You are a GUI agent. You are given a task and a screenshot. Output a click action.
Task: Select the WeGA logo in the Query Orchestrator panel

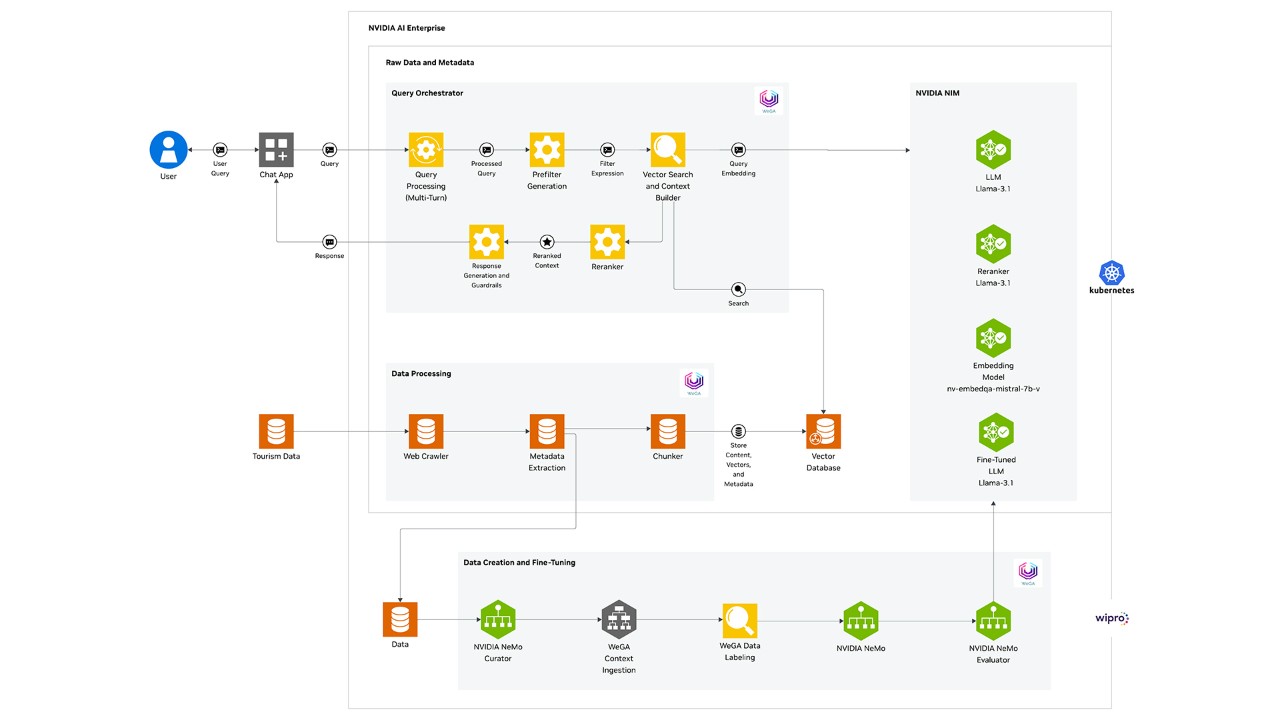768,98
